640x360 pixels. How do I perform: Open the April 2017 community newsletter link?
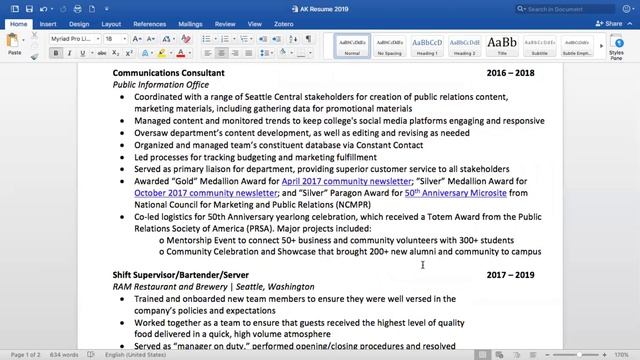[x=347, y=181]
